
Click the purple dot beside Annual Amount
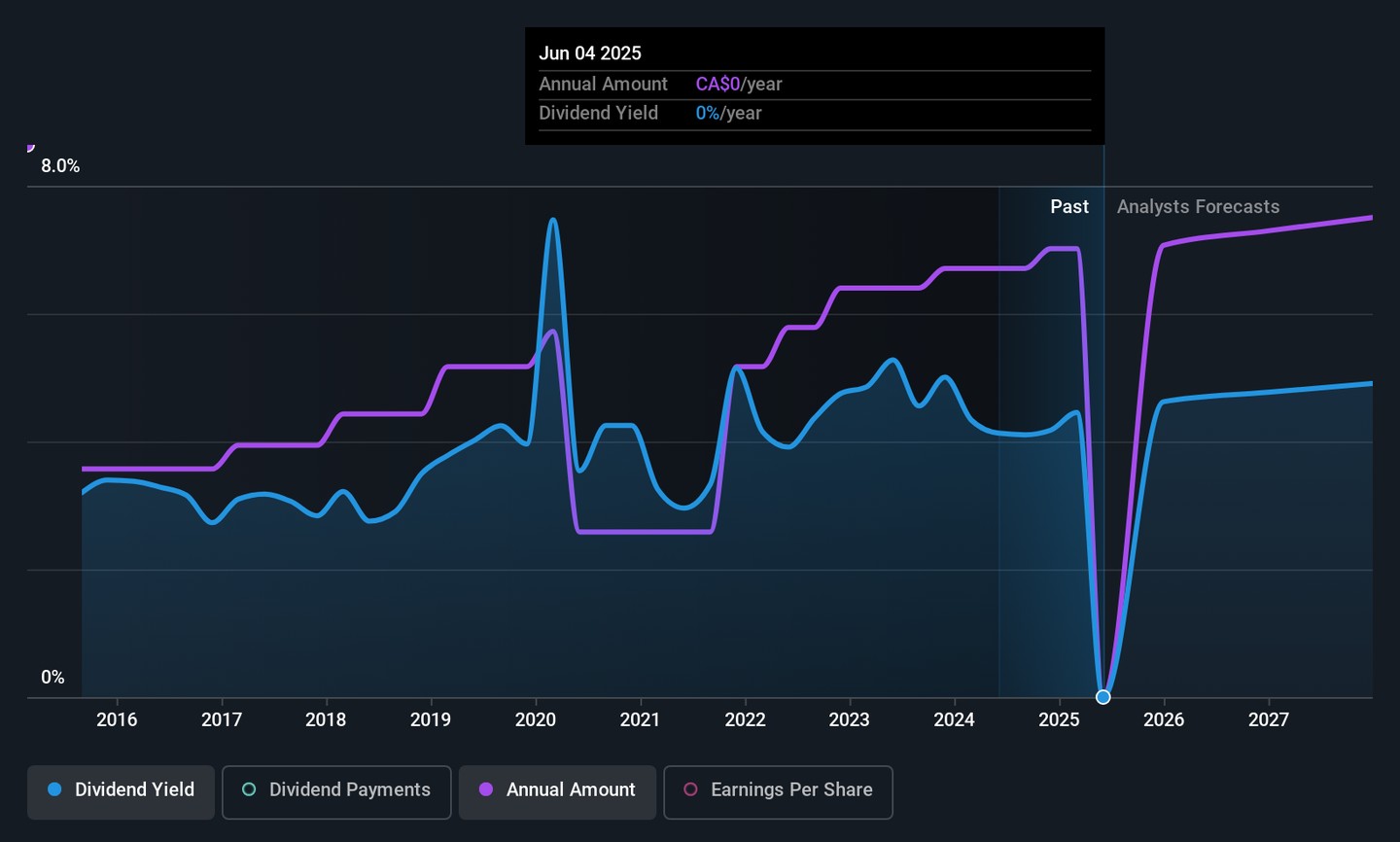point(486,789)
